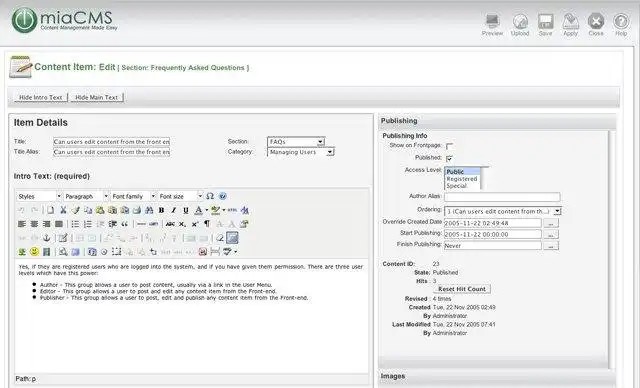Click the Hide Intro Text button

tap(40, 98)
